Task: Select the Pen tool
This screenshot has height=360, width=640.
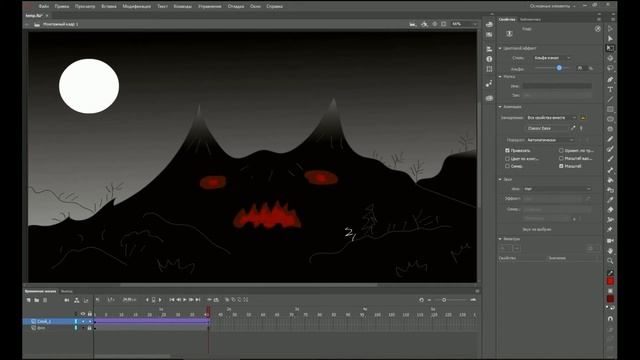Action: [610, 79]
